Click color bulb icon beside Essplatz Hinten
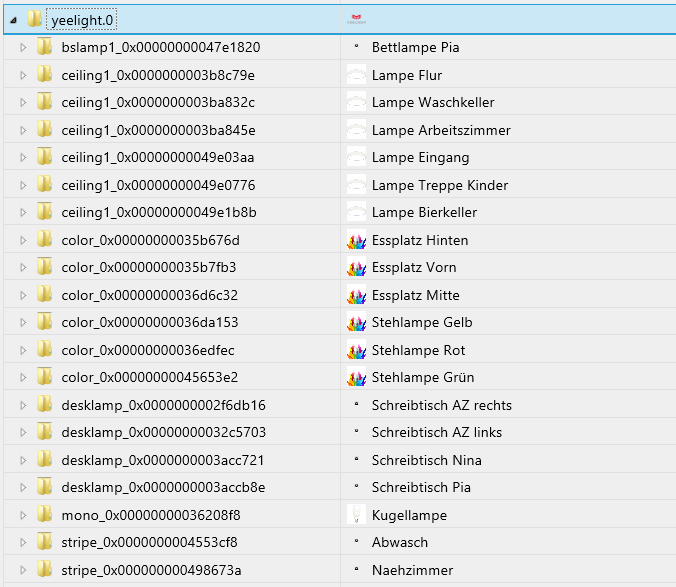The image size is (676, 587). click(x=357, y=240)
